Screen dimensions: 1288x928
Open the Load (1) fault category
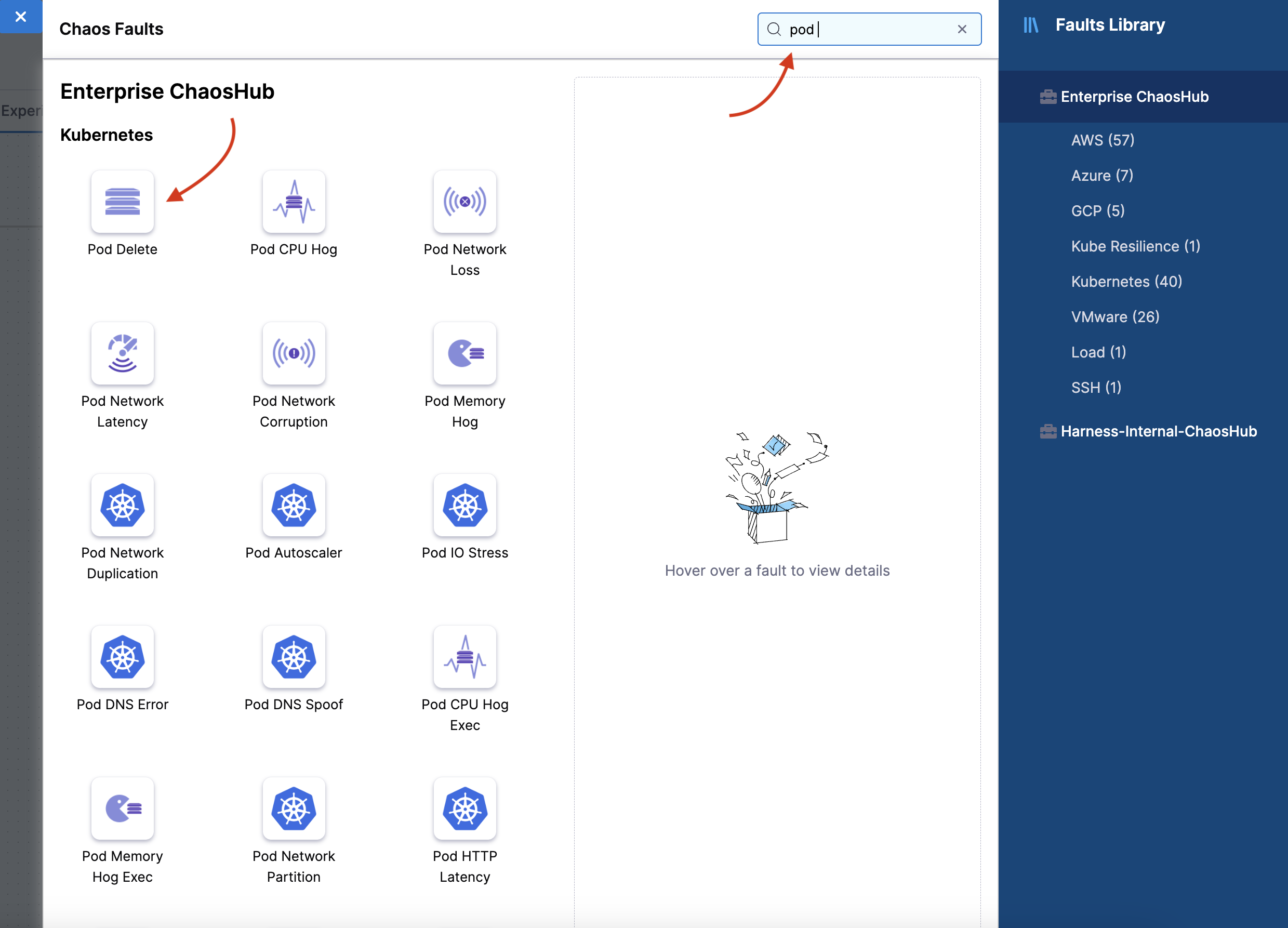coord(1098,352)
